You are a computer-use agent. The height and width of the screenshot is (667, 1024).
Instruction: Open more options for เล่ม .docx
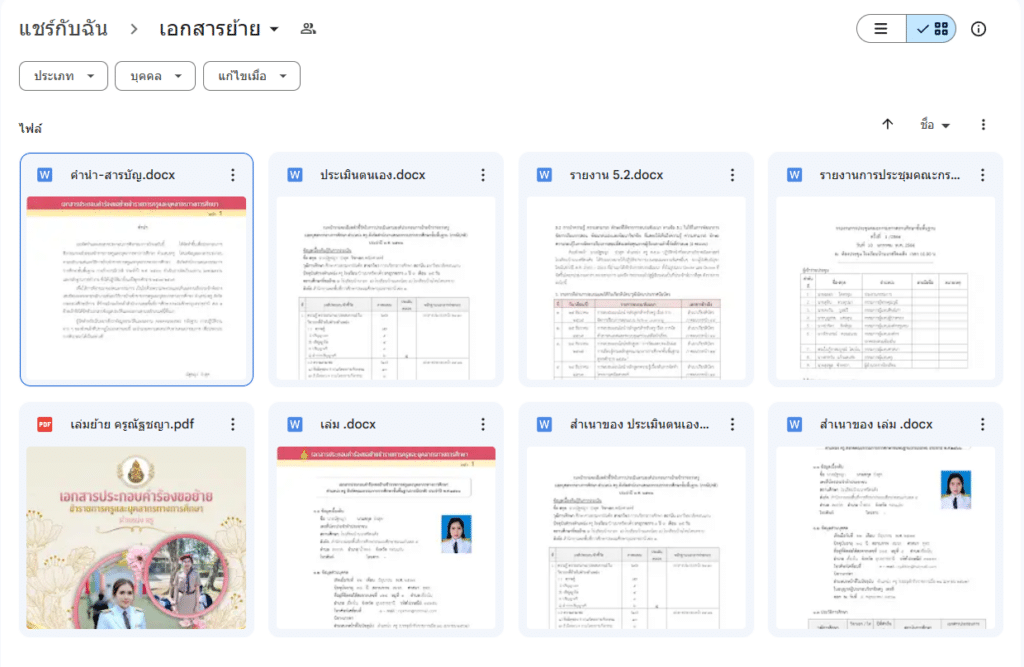tap(483, 424)
